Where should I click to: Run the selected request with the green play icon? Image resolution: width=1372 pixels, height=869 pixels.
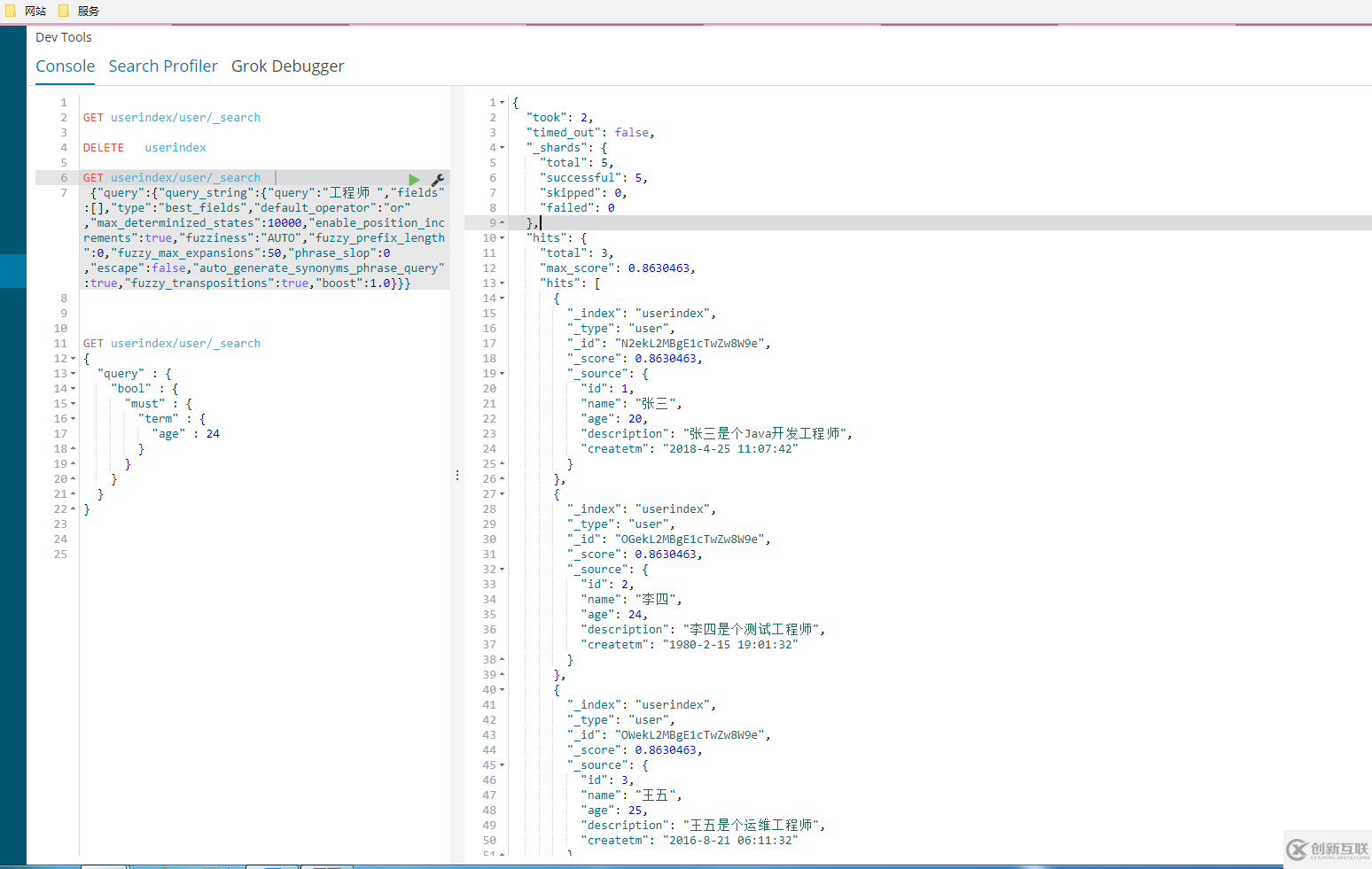point(414,179)
